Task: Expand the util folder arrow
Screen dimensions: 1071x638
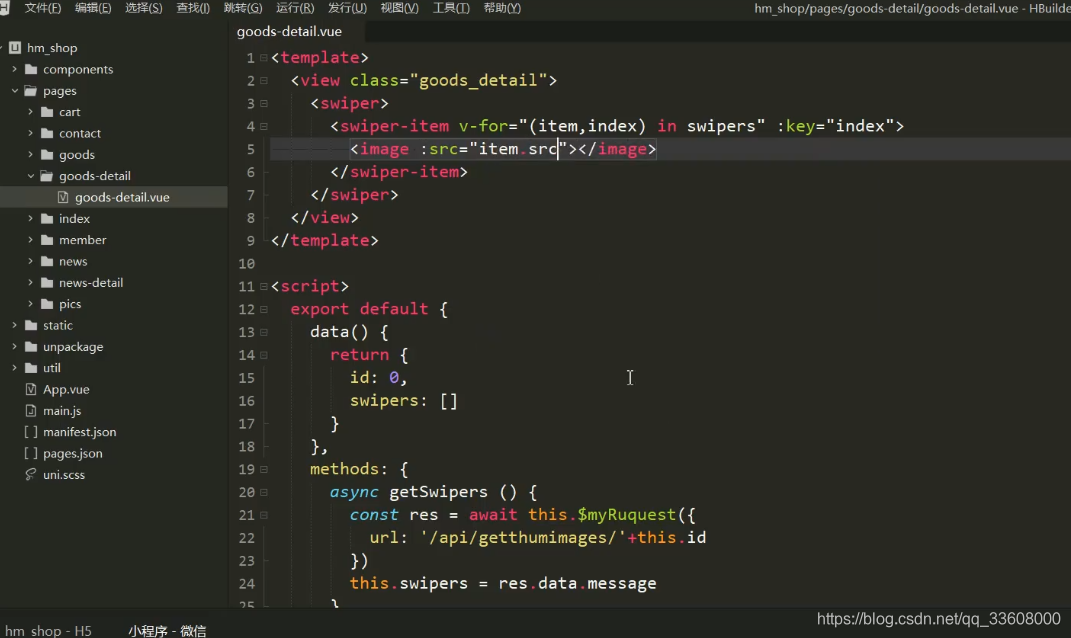Action: point(14,367)
